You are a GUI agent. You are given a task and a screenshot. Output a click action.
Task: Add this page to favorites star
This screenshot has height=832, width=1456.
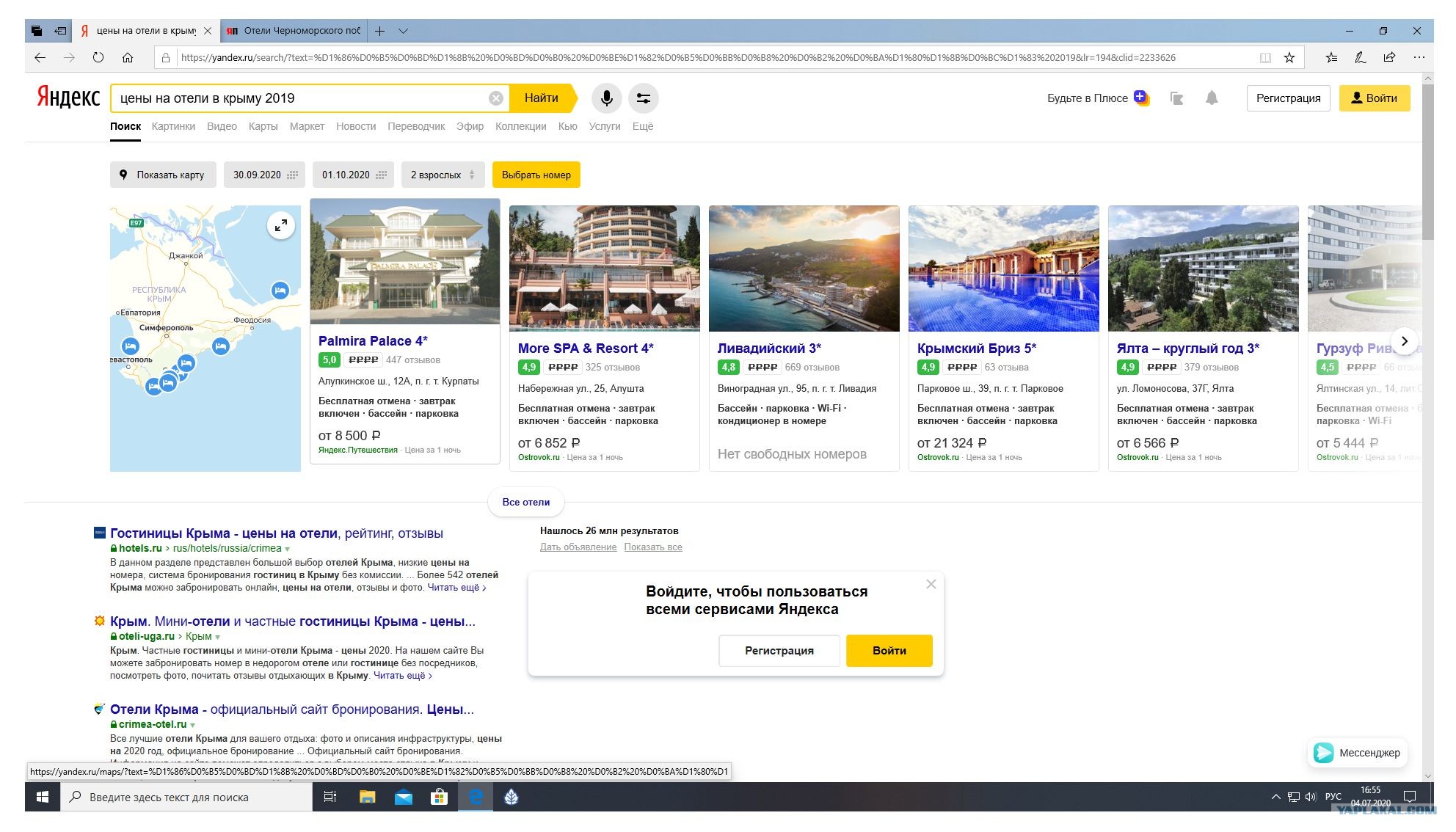1289,57
